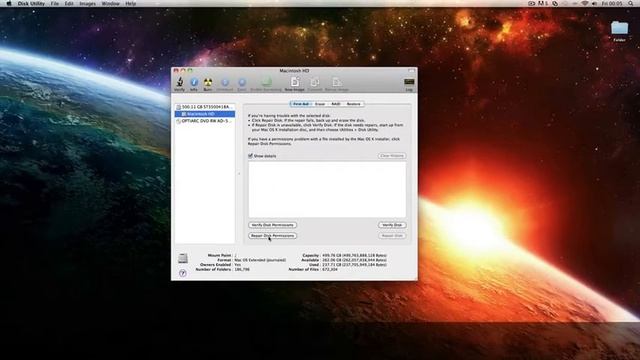
Task: Open the Window menu
Action: 110,3
